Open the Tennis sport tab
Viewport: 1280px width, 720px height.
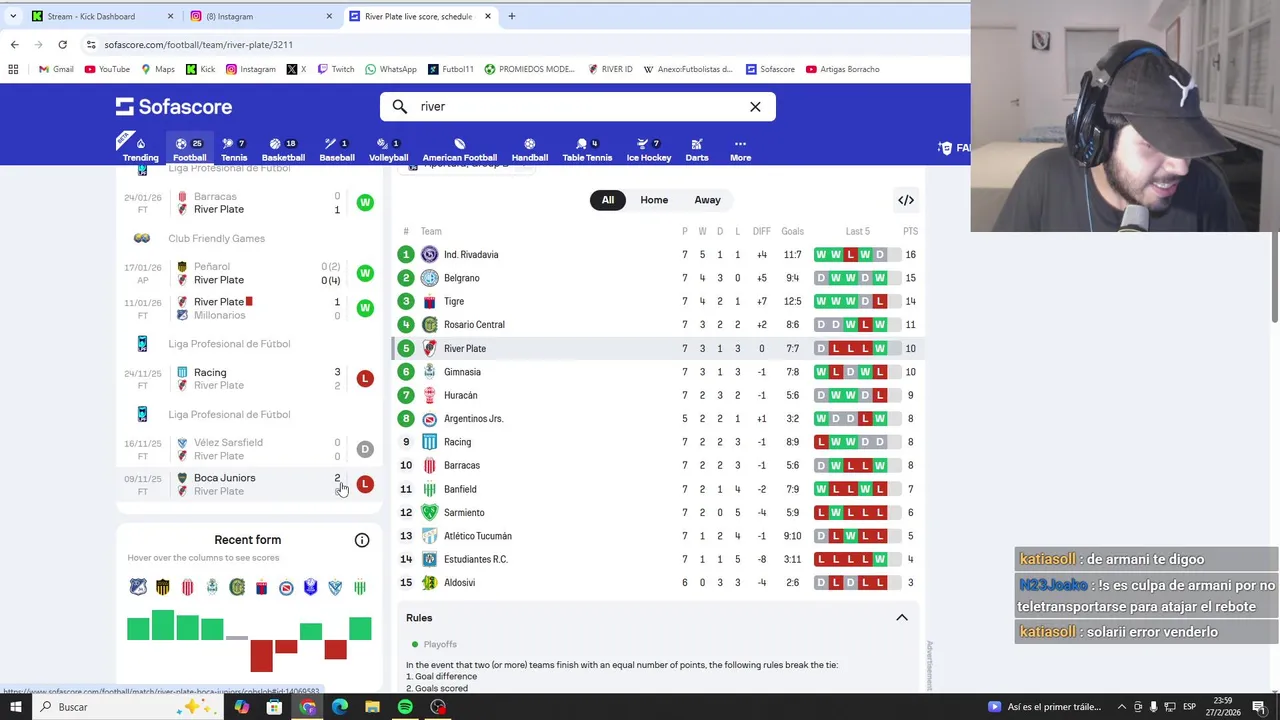(x=234, y=150)
